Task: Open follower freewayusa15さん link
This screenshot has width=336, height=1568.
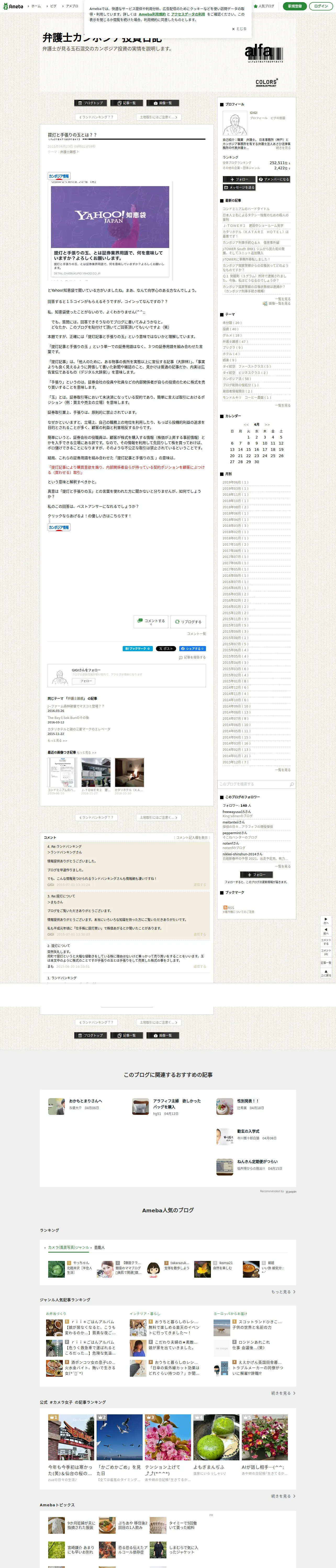Action: coord(237,812)
